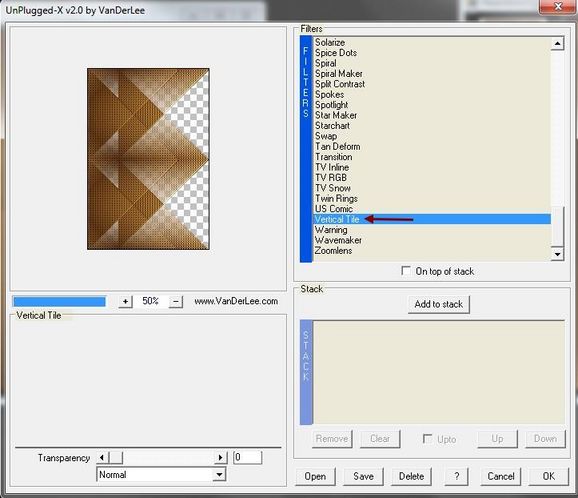Click the Filters list scroll up arrow
This screenshot has height=498, width=578.
[x=557, y=43]
